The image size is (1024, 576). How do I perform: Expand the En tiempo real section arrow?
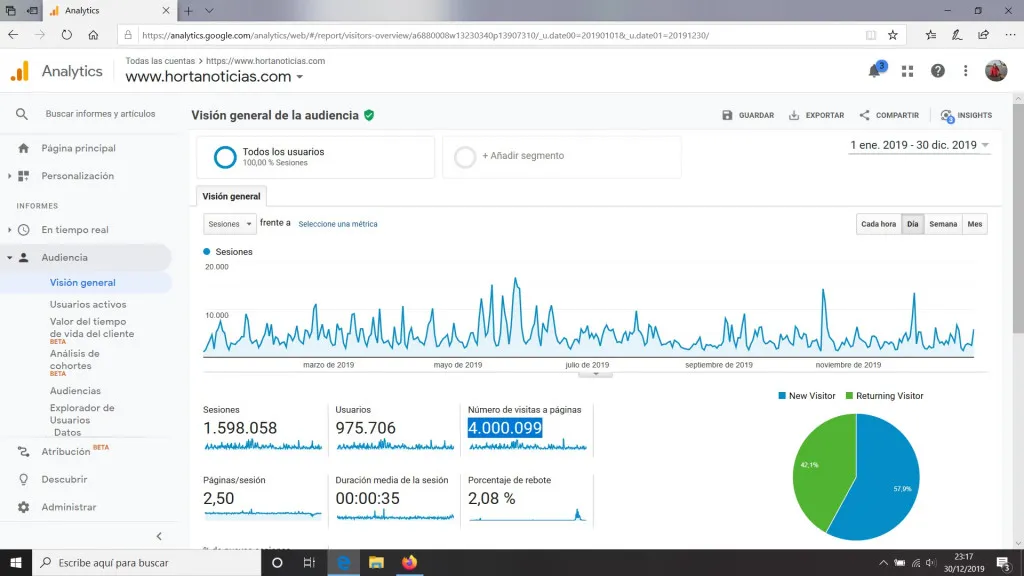coord(9,230)
